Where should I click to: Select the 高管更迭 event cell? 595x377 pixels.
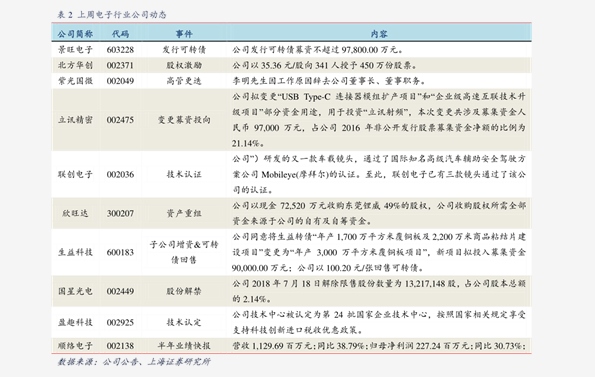tap(184, 81)
